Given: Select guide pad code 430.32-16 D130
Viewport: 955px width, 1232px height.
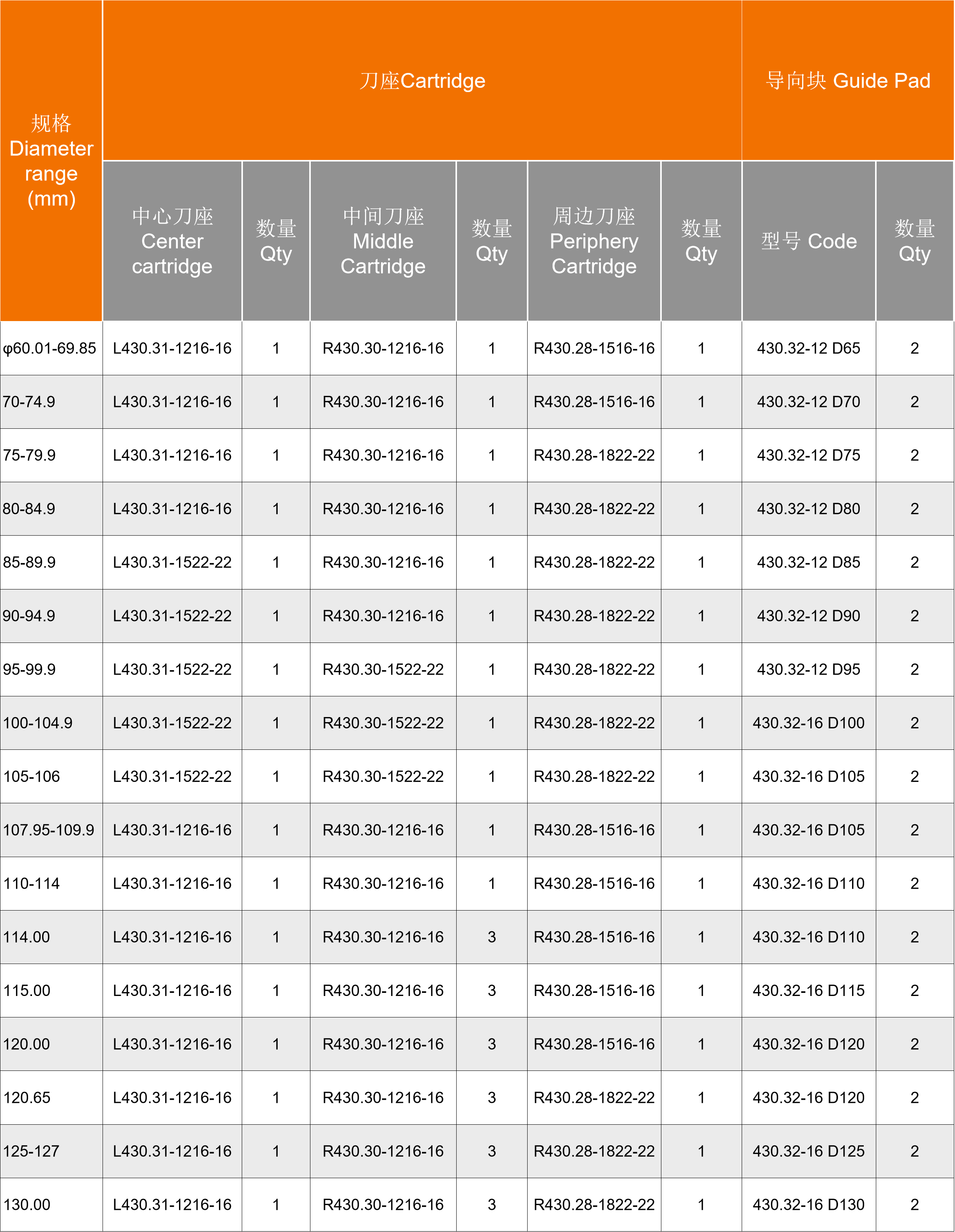Looking at the screenshot, I should tap(808, 1205).
